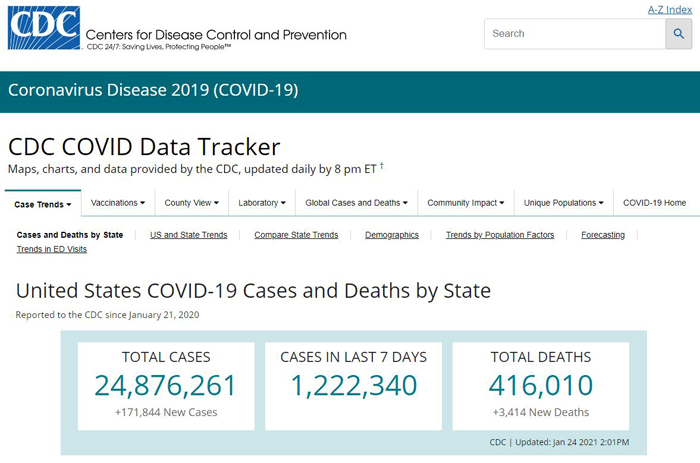Screen dimensions: 700x463
Task: Click the total cases number 24,876,261
Action: coord(165,385)
